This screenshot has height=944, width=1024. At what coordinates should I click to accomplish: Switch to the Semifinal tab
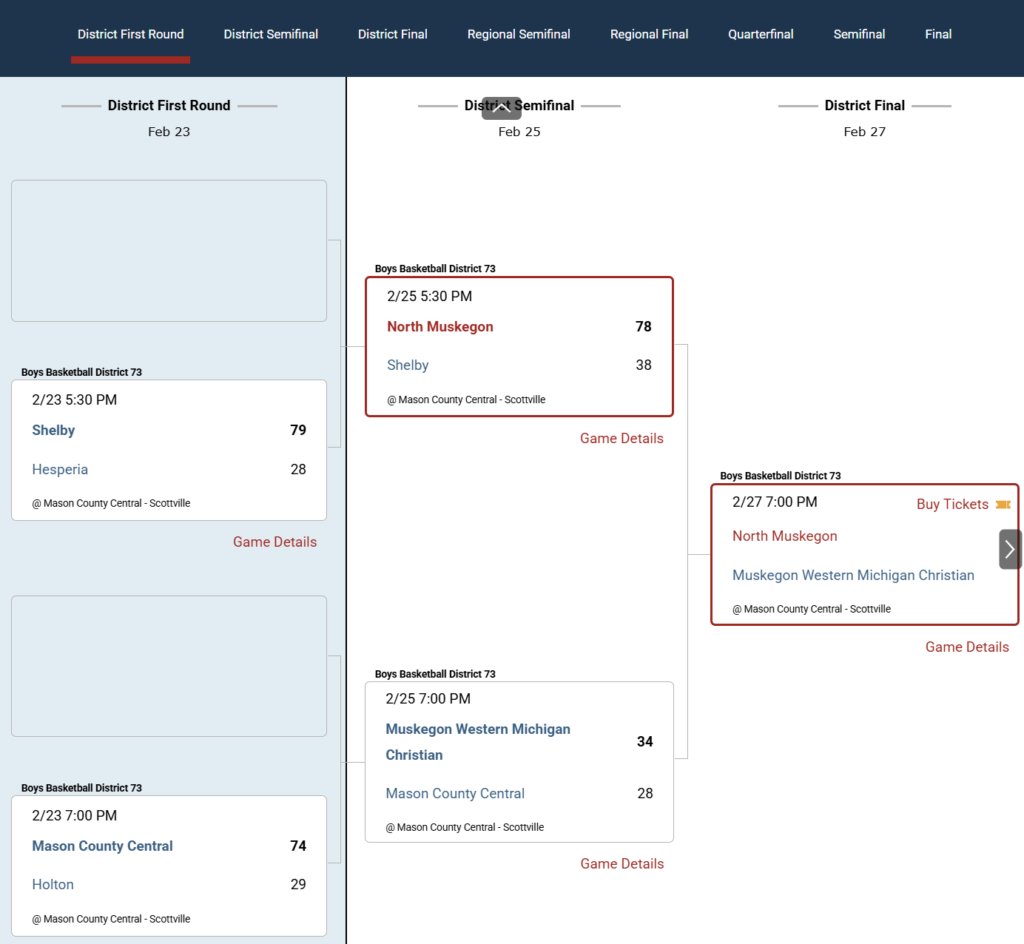coord(859,34)
